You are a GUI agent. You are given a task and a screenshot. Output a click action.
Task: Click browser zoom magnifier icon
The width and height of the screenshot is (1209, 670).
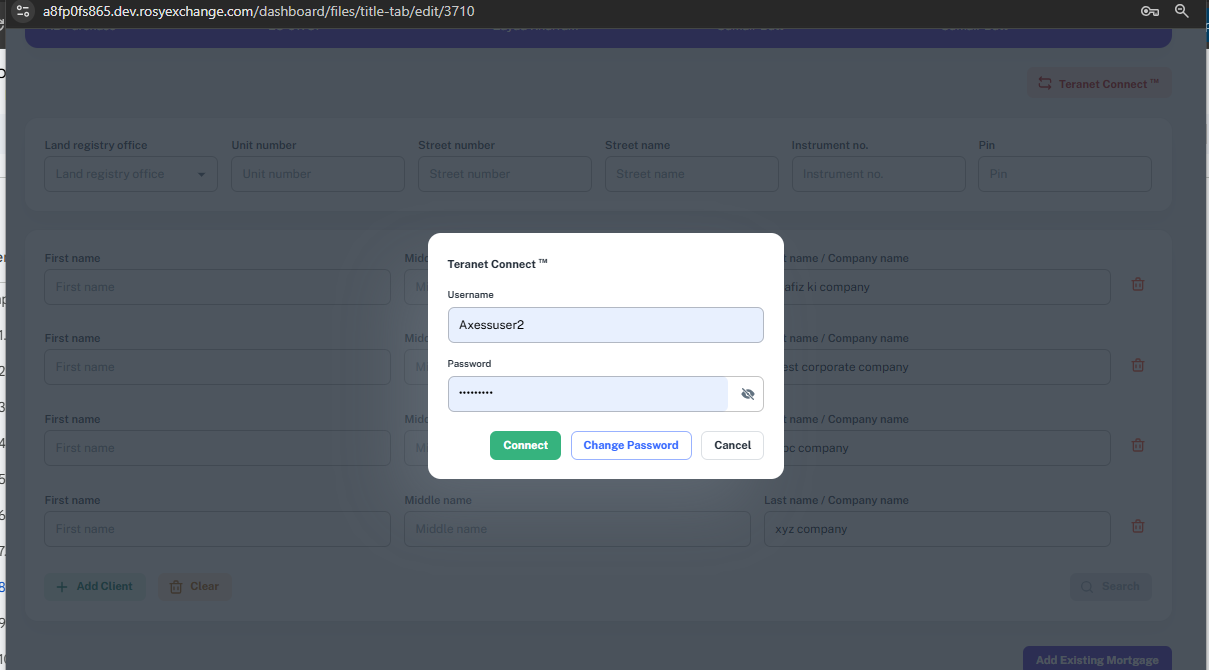pyautogui.click(x=1182, y=12)
